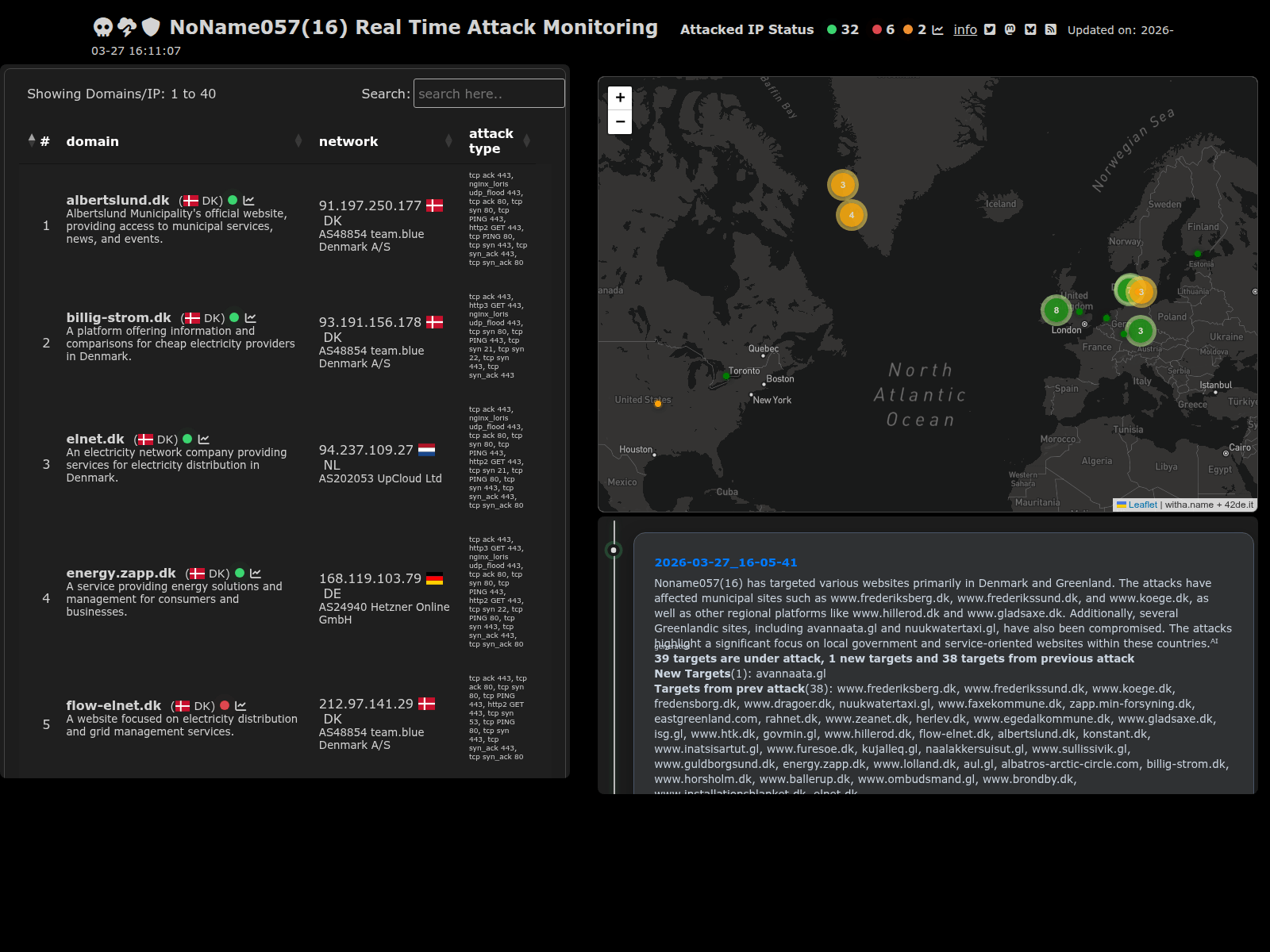
Task: Focus the domain search input field
Action: [489, 94]
